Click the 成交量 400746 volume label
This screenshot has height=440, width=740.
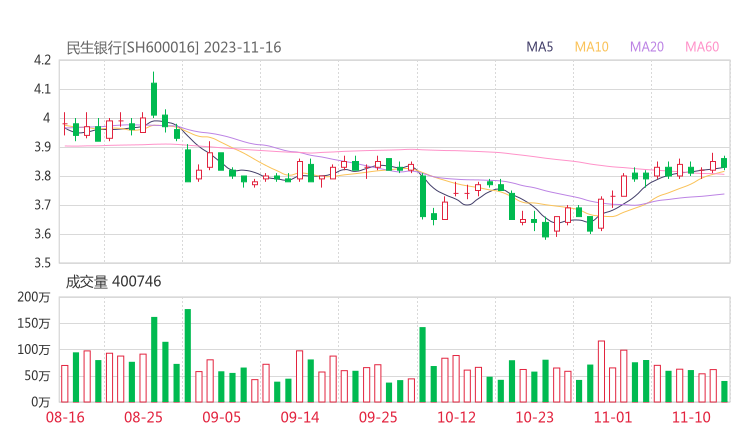point(113,282)
